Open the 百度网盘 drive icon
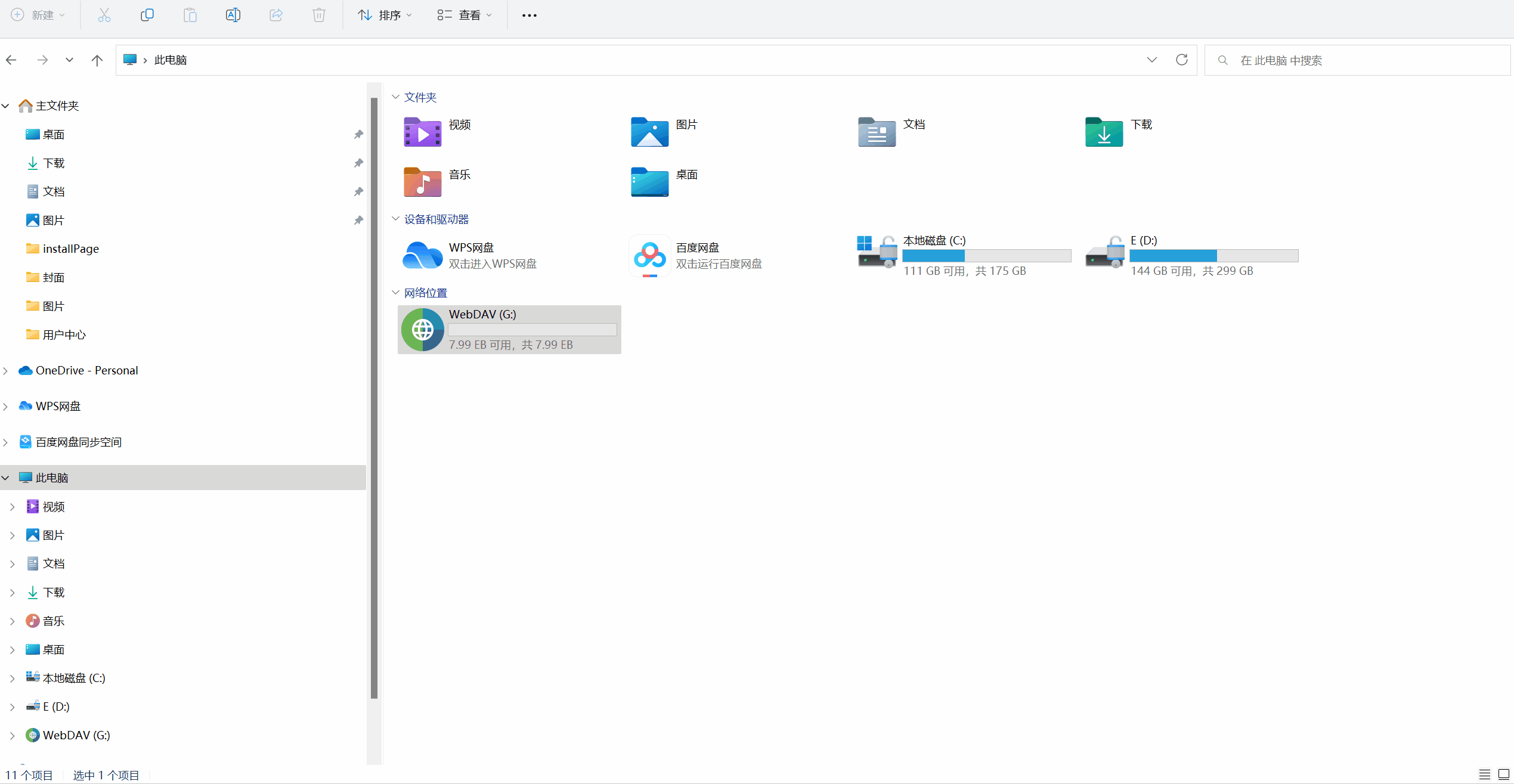The image size is (1514, 784). pyautogui.click(x=649, y=256)
